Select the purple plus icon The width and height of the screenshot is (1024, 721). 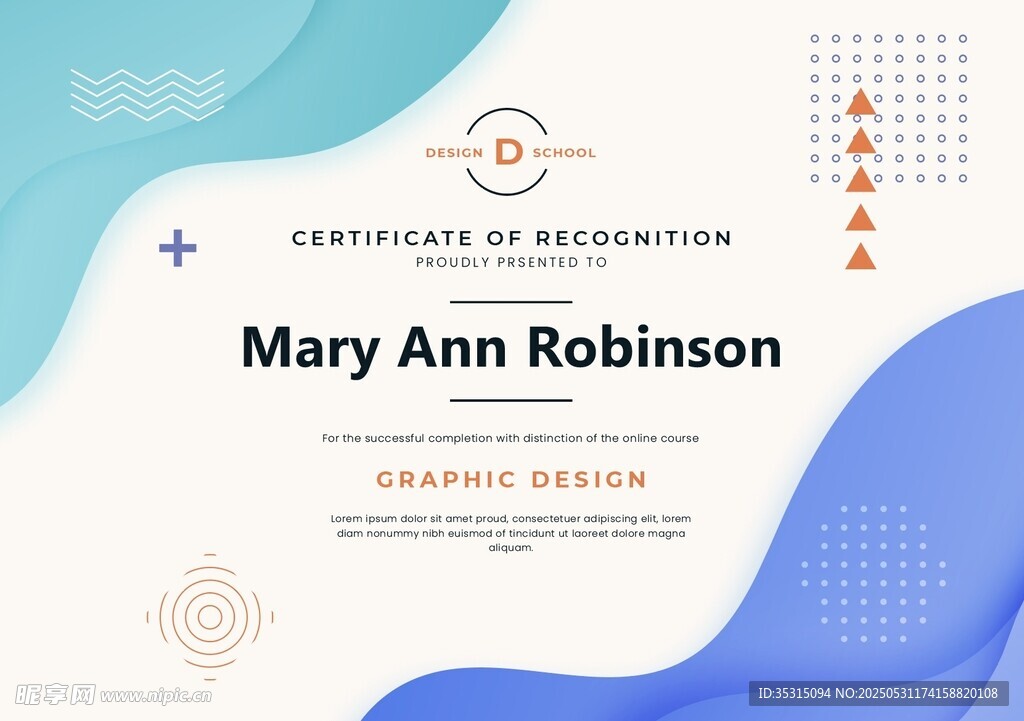(178, 248)
